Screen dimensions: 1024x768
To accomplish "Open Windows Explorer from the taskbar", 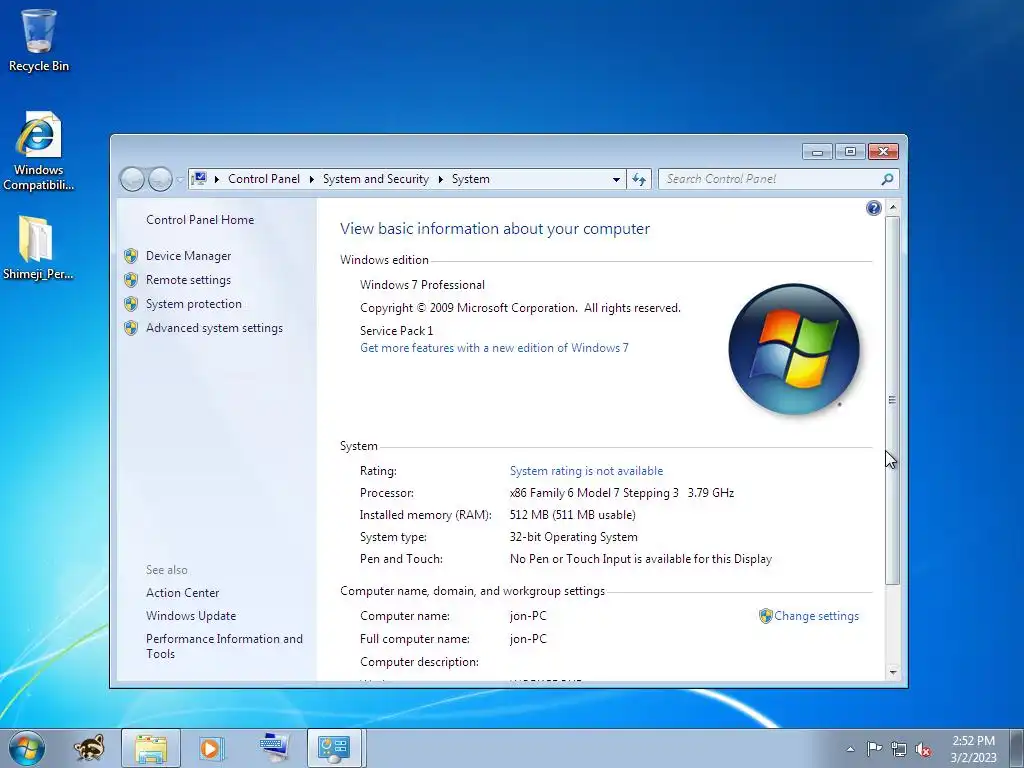I will (x=151, y=748).
